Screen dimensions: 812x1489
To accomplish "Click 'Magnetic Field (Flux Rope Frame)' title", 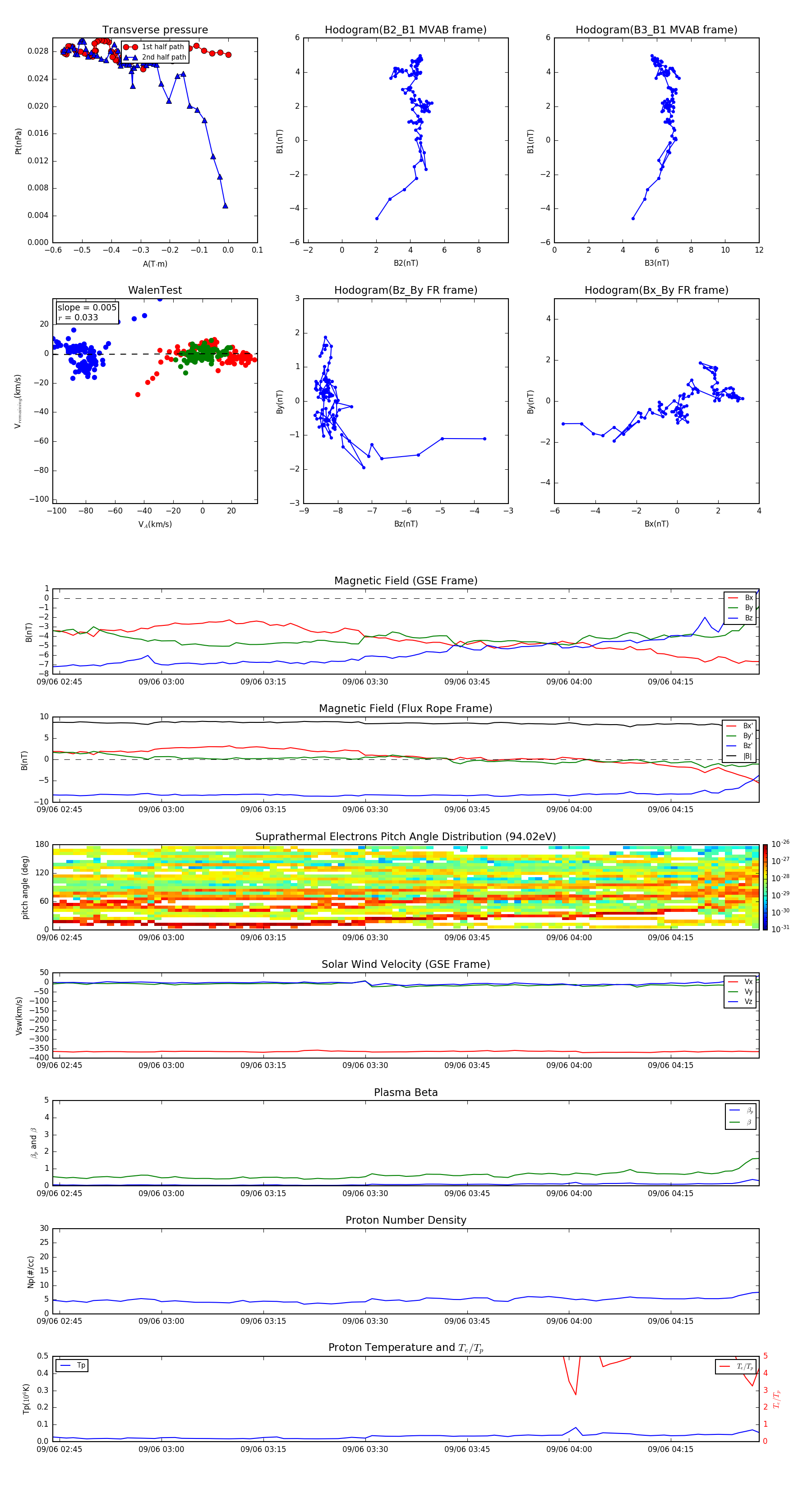I will coord(406,709).
